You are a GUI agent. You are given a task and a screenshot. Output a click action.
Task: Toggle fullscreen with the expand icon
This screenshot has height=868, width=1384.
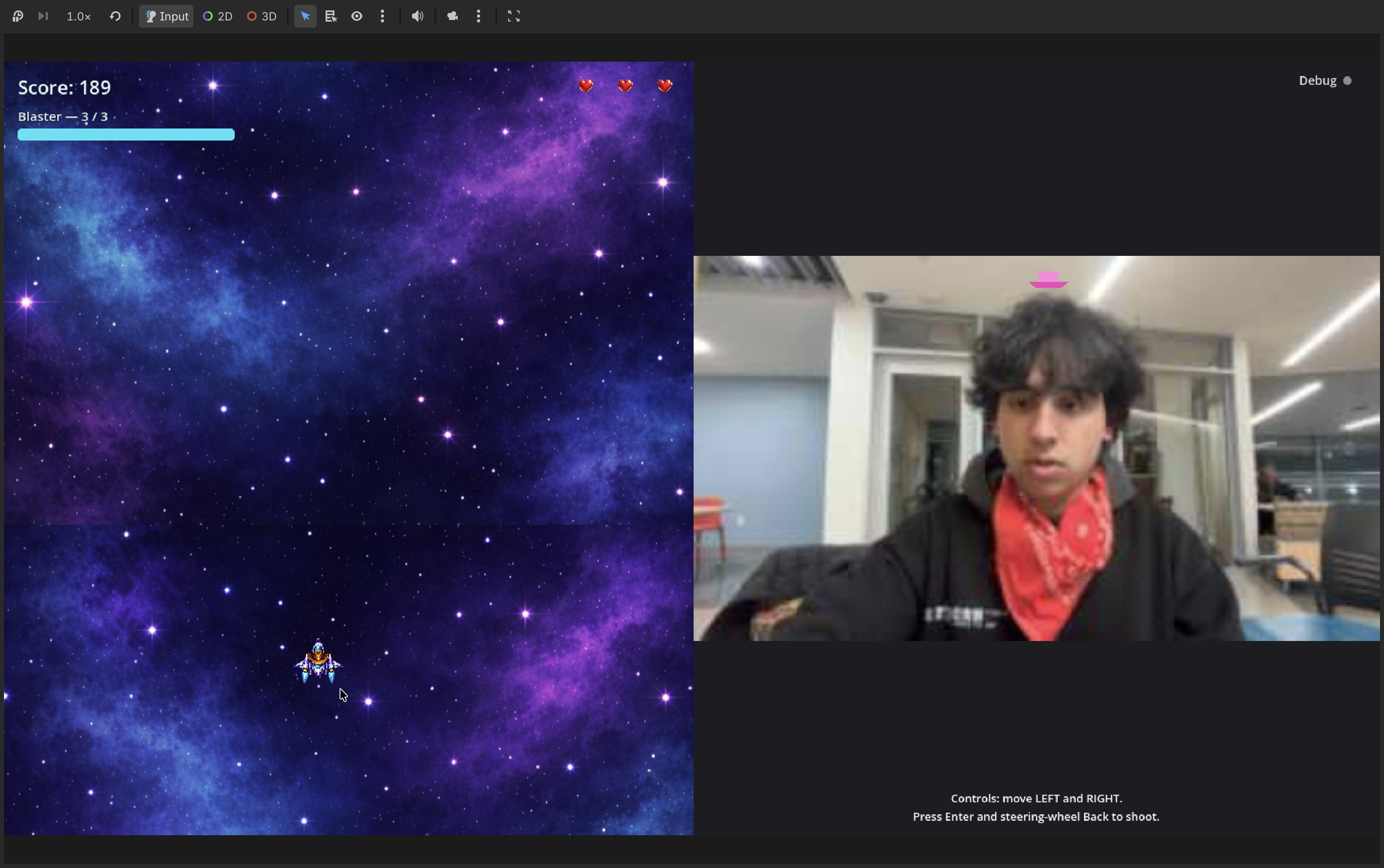[x=513, y=16]
